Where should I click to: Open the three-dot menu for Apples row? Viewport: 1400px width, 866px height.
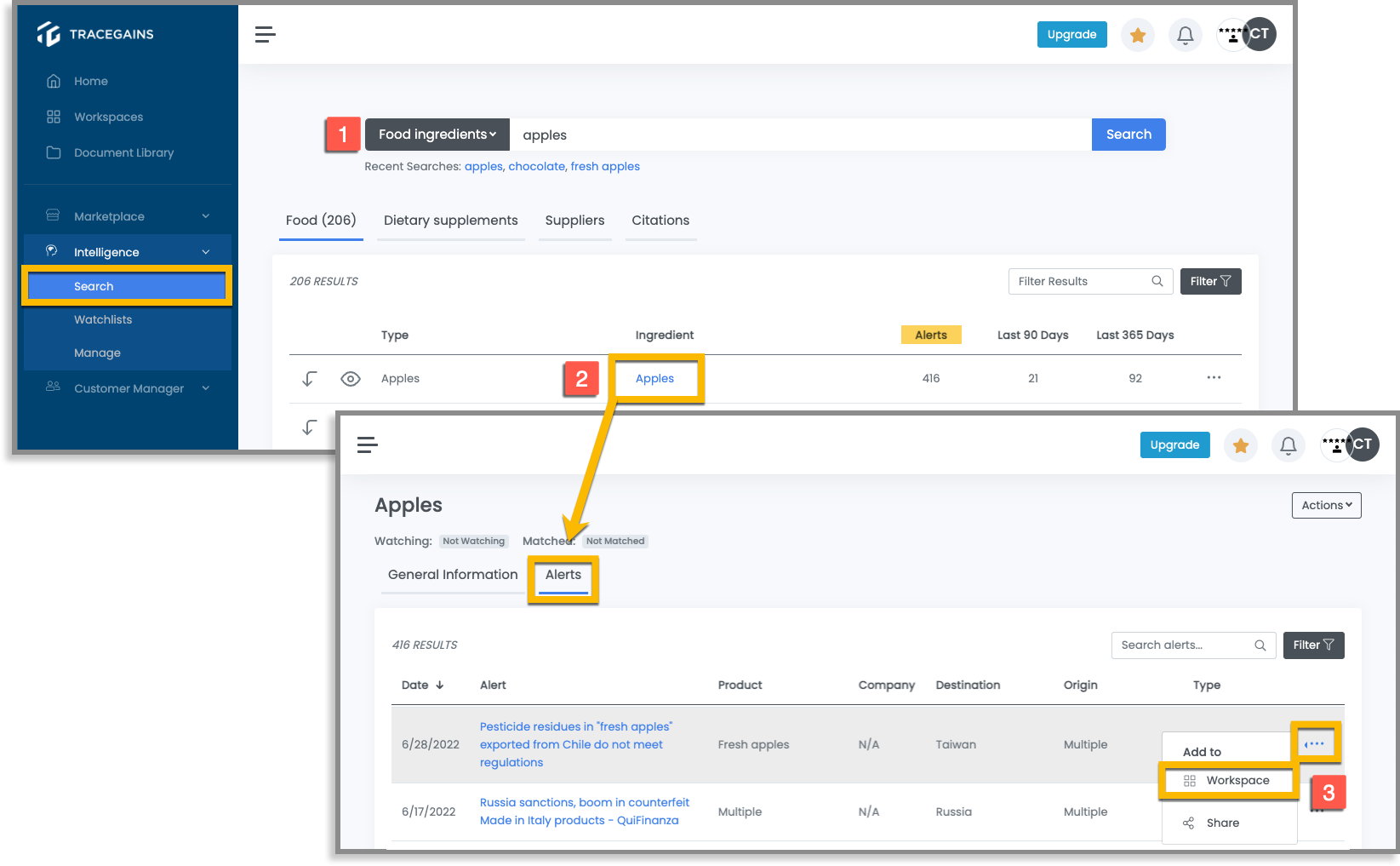click(1214, 377)
